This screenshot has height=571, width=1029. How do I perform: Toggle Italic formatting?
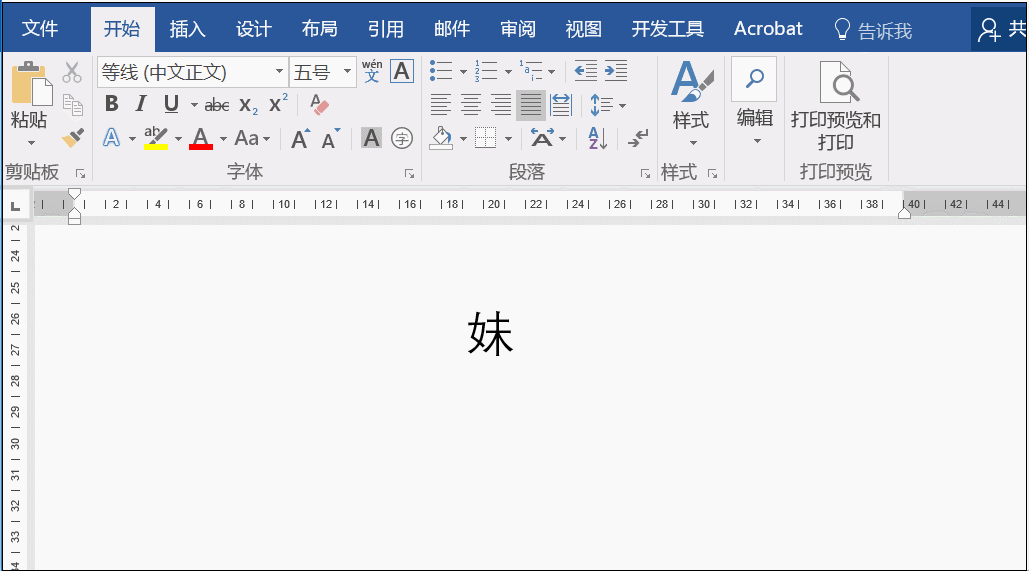[x=140, y=104]
